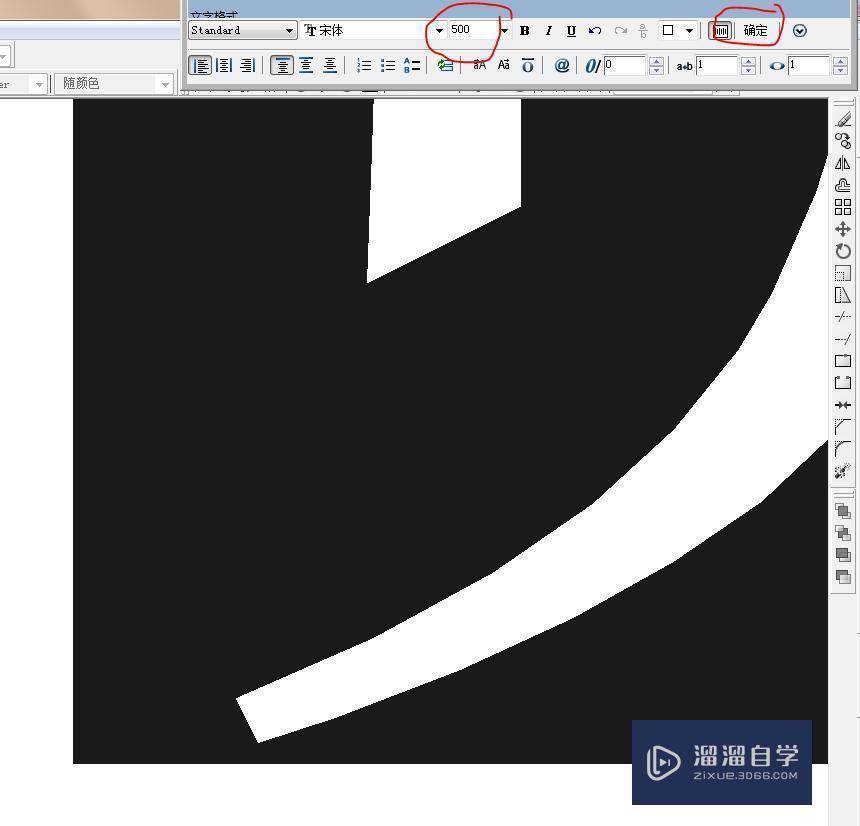The width and height of the screenshot is (860, 826).
Task: Select the Move tool
Action: [x=843, y=229]
